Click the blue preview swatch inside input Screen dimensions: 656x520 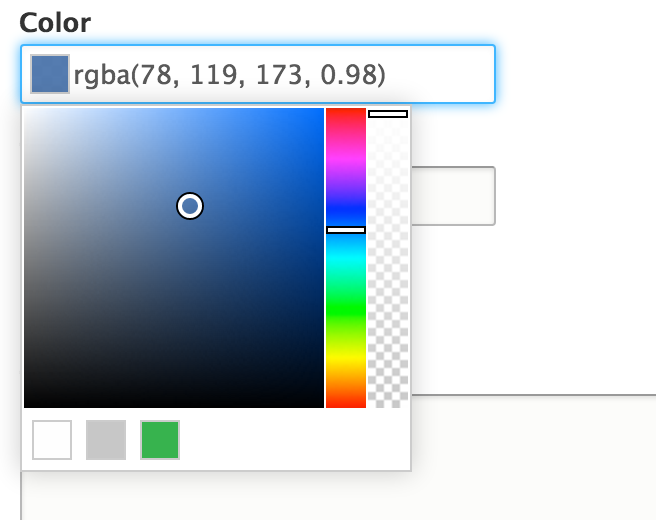tap(50, 74)
